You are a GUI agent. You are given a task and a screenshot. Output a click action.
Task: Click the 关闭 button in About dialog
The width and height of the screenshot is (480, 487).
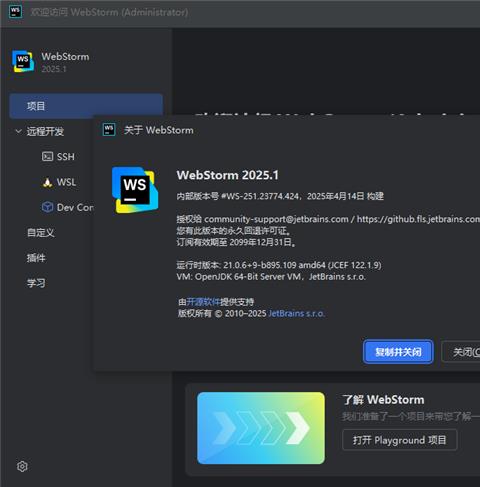coord(462,352)
